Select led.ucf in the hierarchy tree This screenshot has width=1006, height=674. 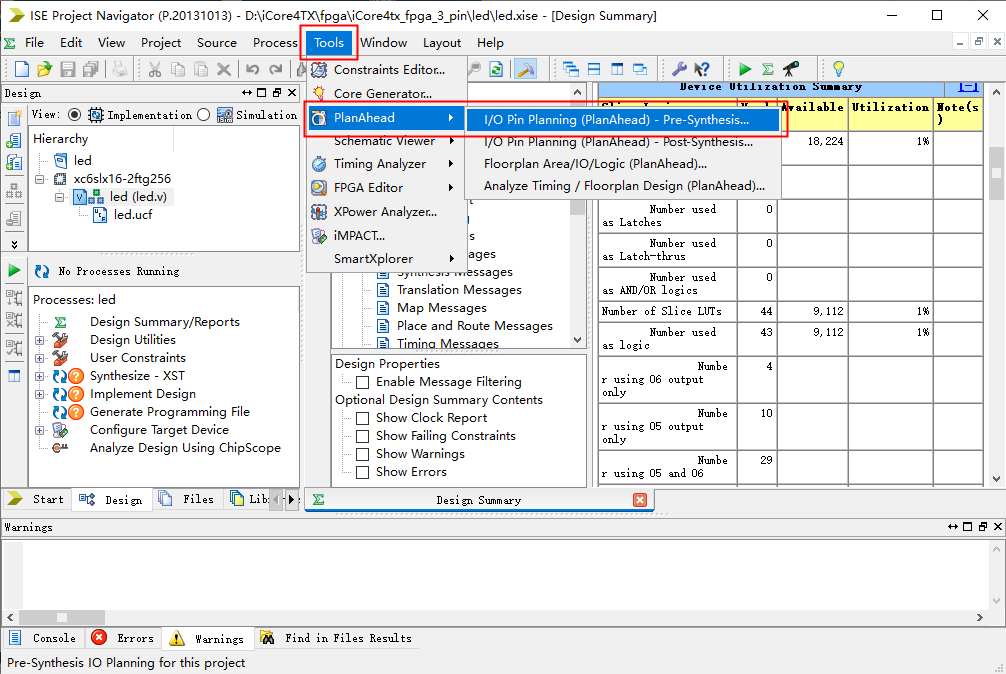pos(133,215)
